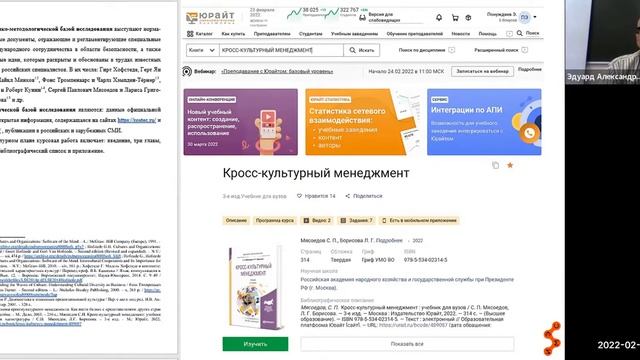Screen dimensions: 640x360
Task: Open webinar link Преподавание с Юрайтом
Action: click(277, 71)
